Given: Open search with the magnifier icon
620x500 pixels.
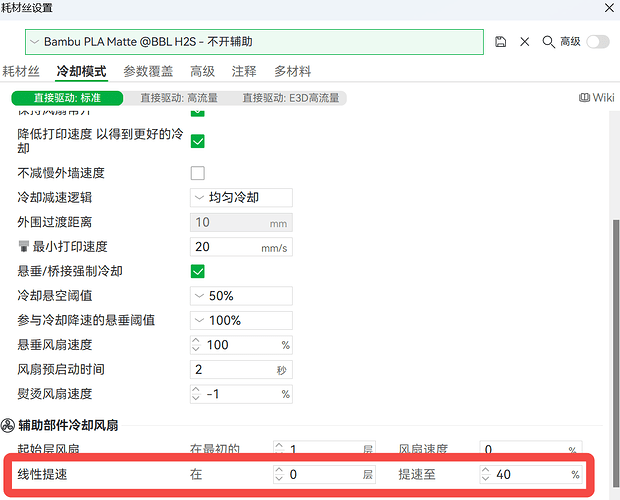Looking at the screenshot, I should point(548,42).
